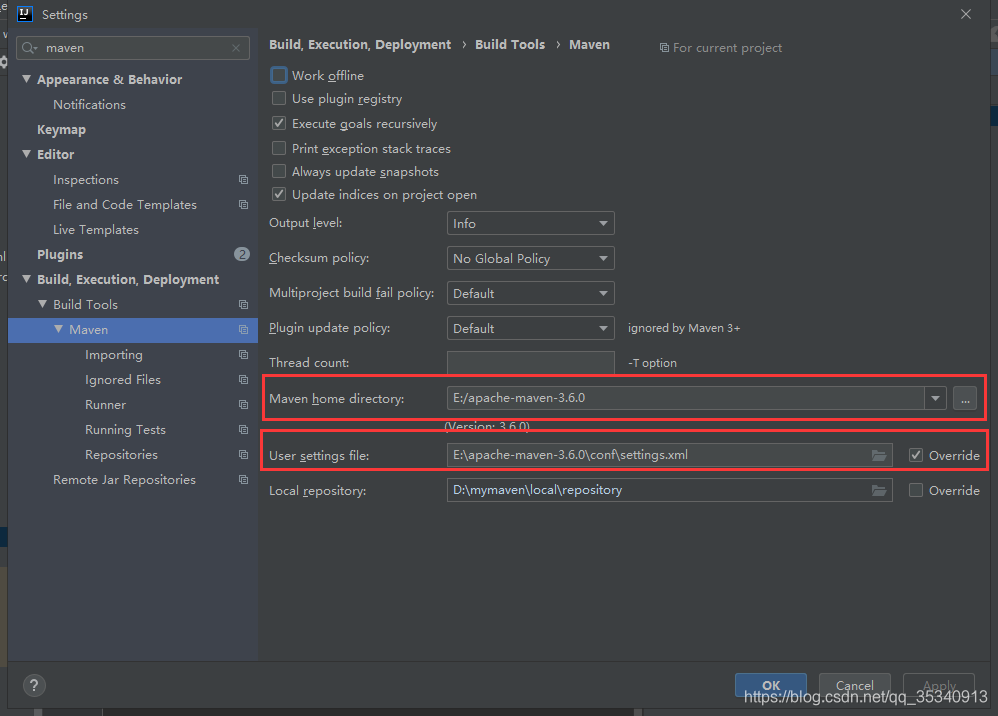Close the Settings dialog
Screen dimensions: 998x716
point(966,14)
